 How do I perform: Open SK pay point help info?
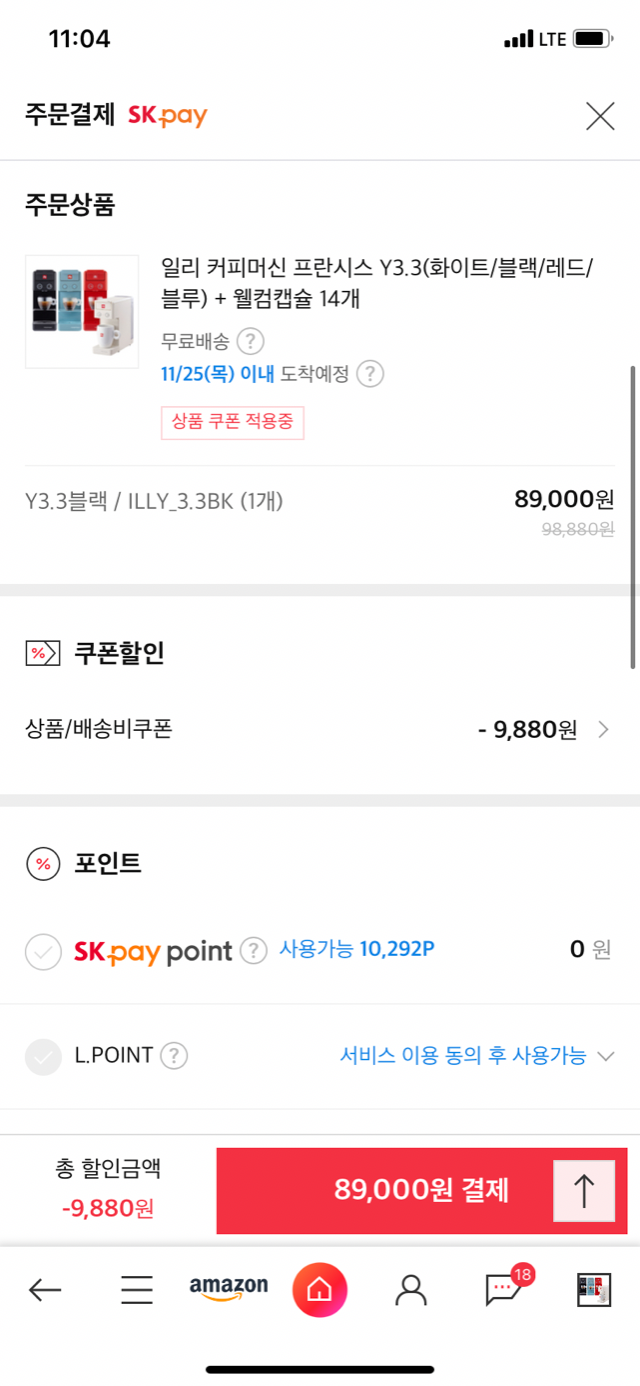point(254,949)
